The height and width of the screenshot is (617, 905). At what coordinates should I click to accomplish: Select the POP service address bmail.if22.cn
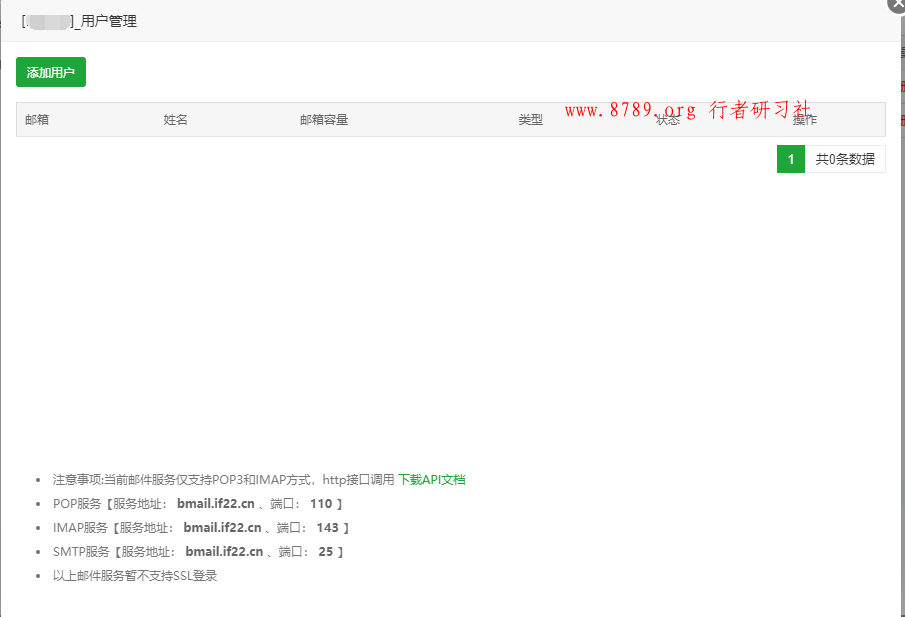[216, 504]
